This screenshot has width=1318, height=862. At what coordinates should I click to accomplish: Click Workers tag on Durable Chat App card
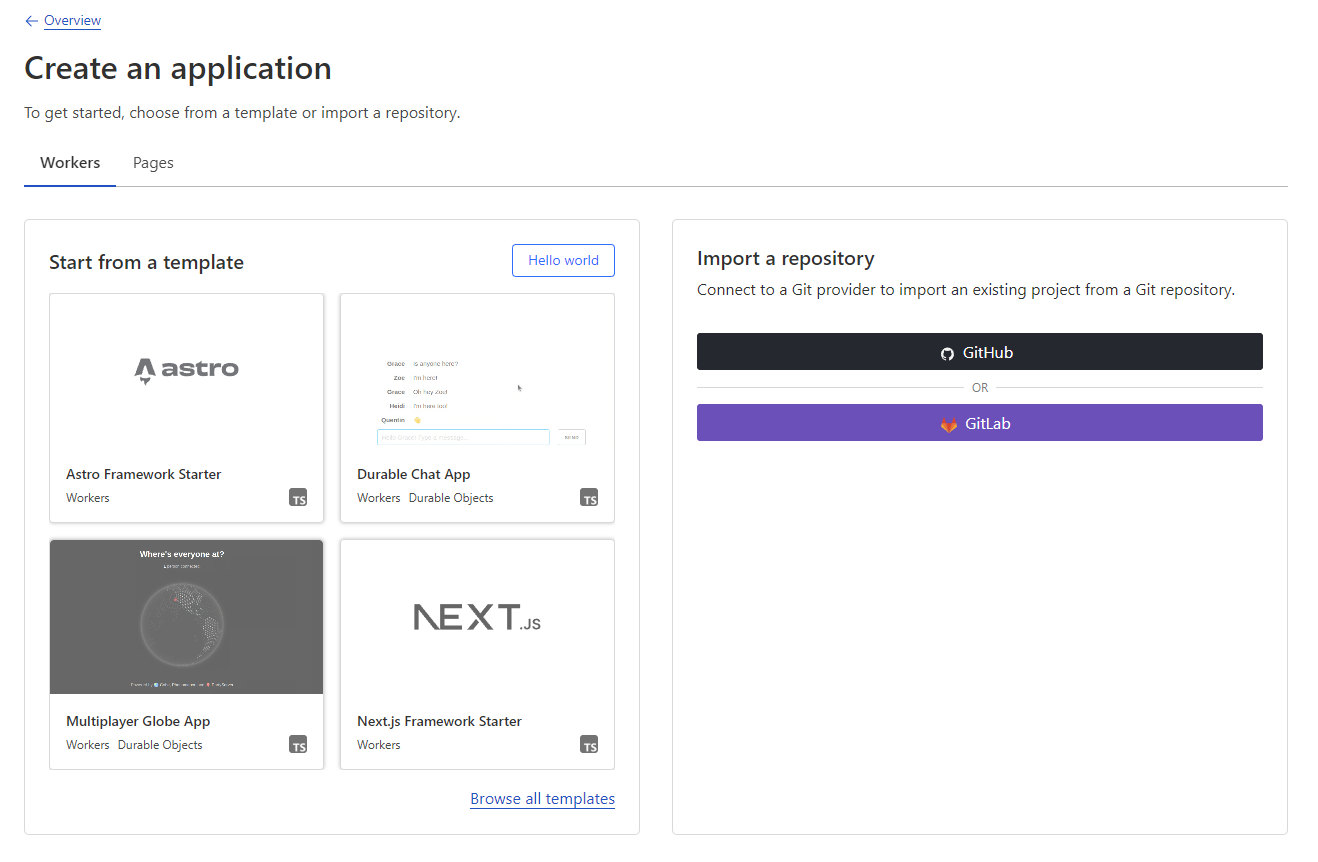pos(379,498)
